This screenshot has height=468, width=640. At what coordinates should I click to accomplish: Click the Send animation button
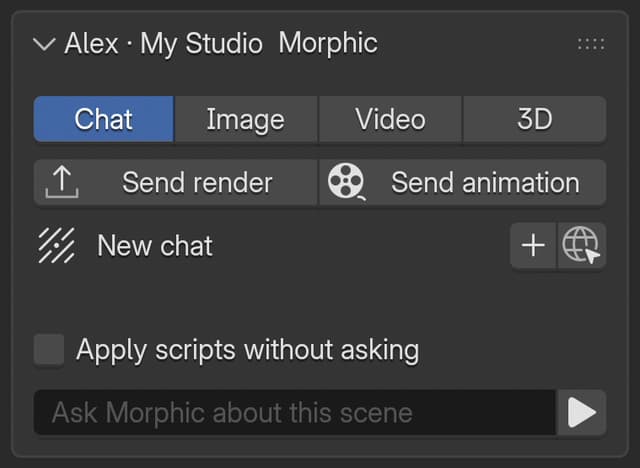462,182
